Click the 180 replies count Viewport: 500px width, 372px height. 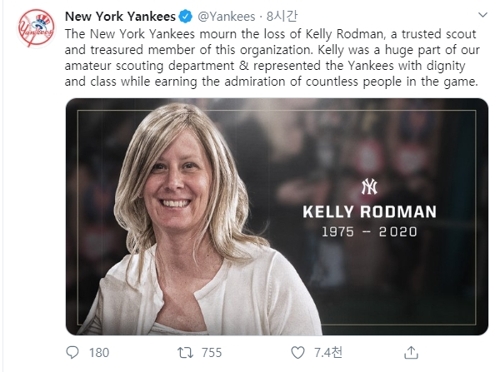(99, 353)
